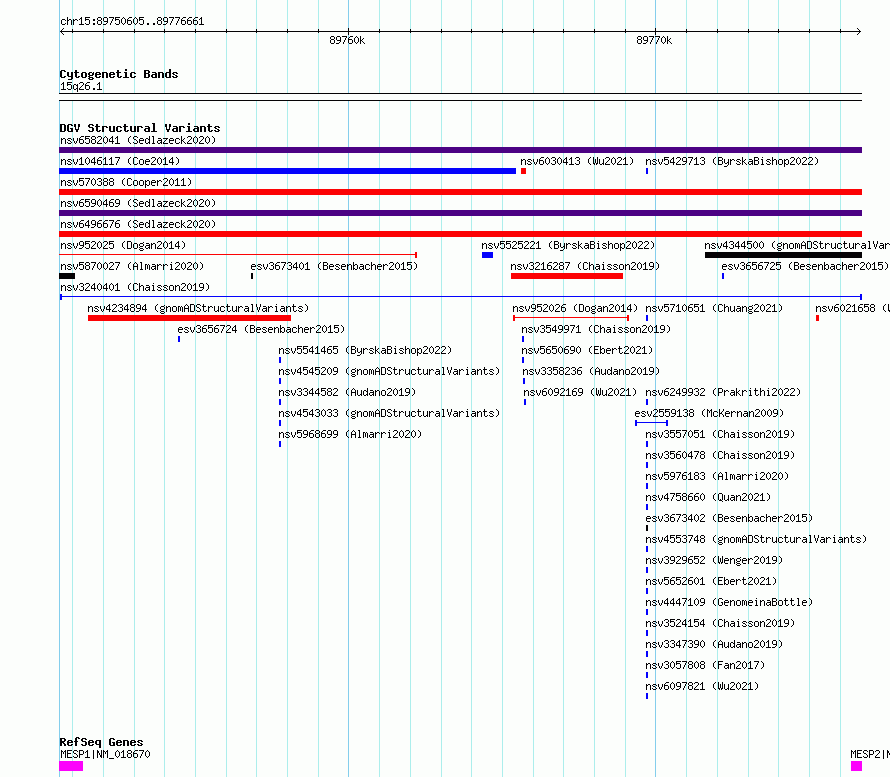Click the DGV Structural Variants track title
The height and width of the screenshot is (777, 890).
140,128
